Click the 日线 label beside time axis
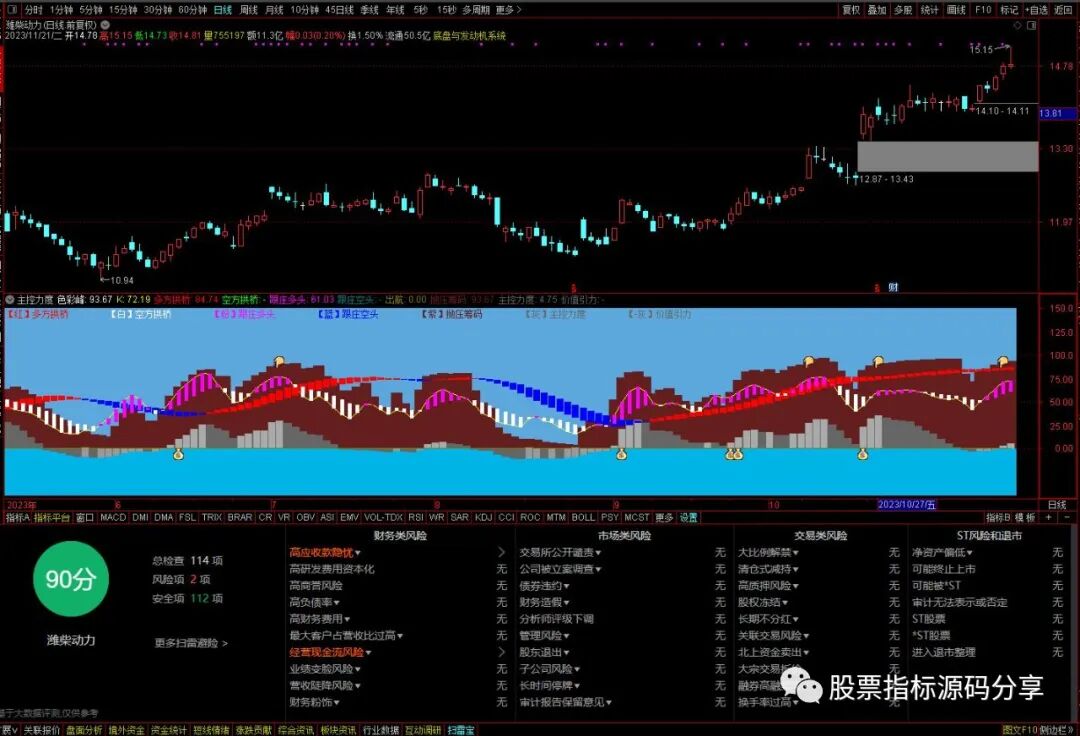The image size is (1080, 736). pos(1057,505)
